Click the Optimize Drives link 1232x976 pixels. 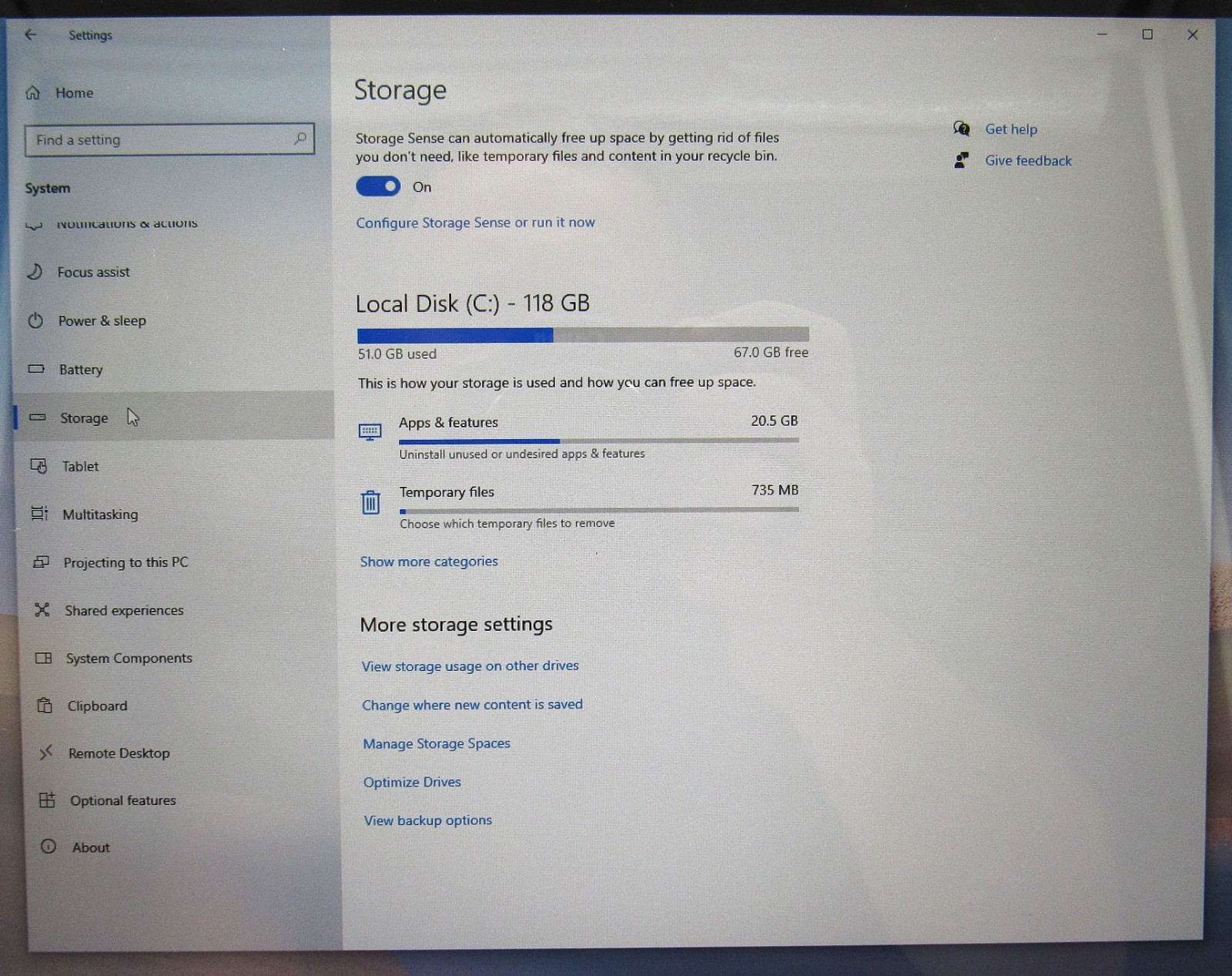point(412,782)
